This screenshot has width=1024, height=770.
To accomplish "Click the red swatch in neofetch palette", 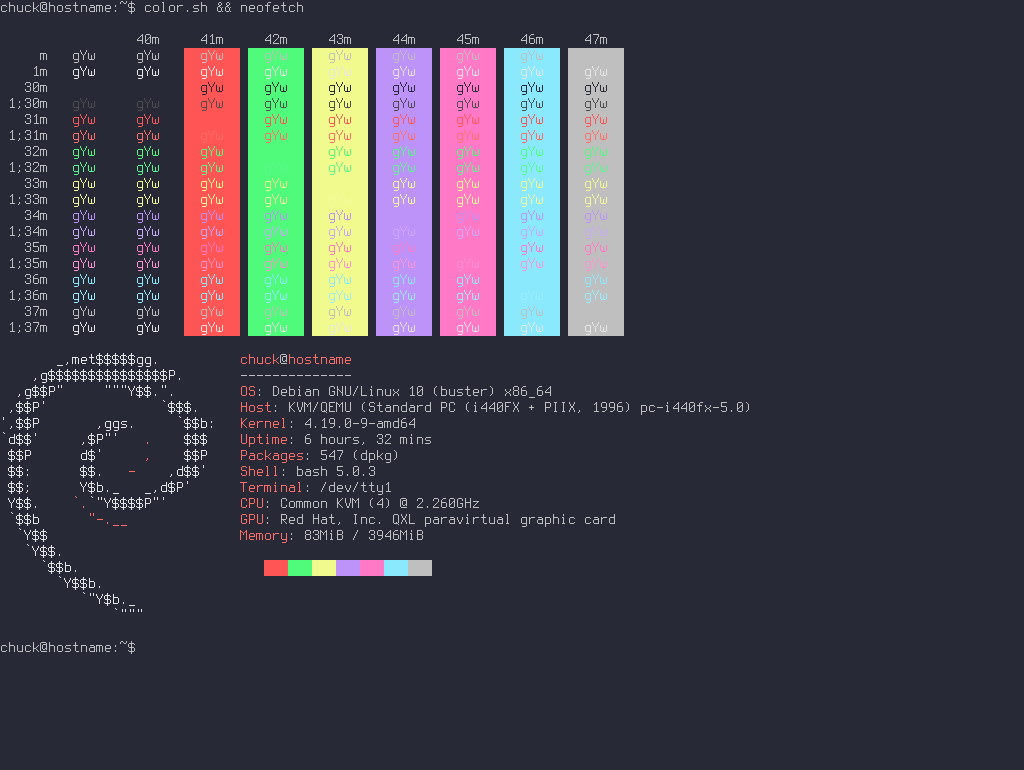I will pos(276,568).
